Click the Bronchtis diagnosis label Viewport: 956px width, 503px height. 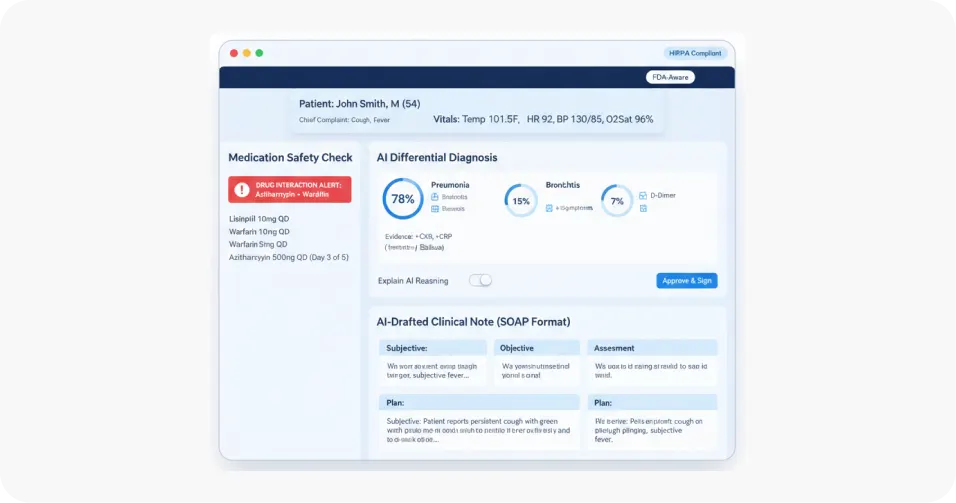click(x=563, y=185)
